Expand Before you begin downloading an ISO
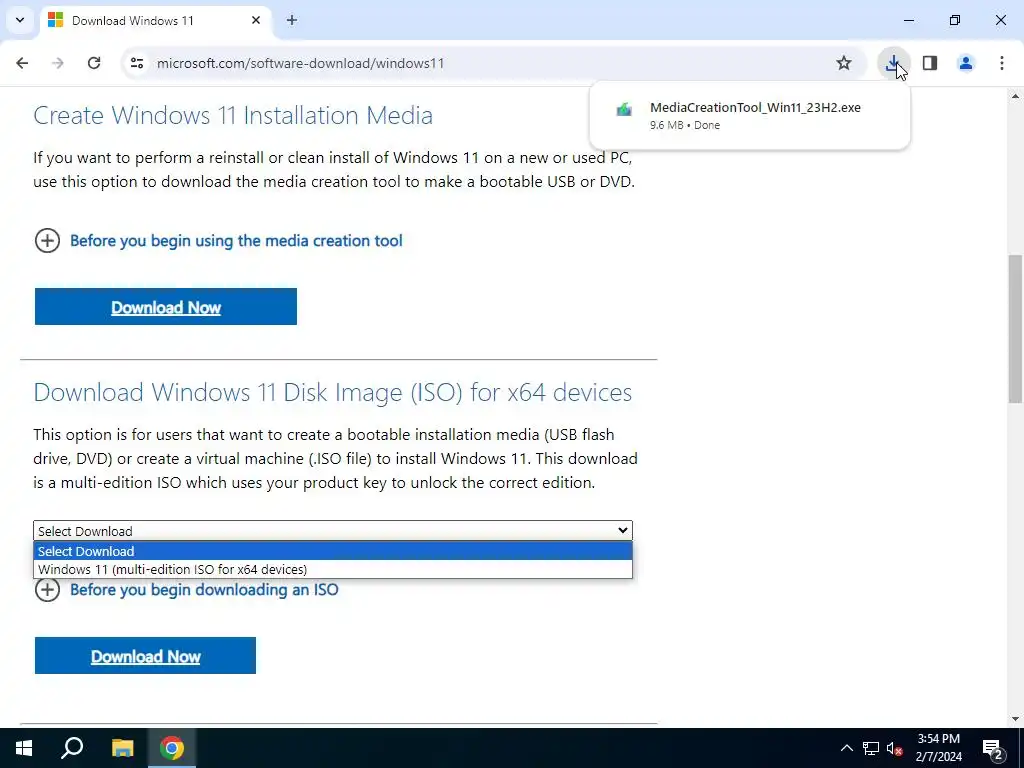 click(x=186, y=590)
